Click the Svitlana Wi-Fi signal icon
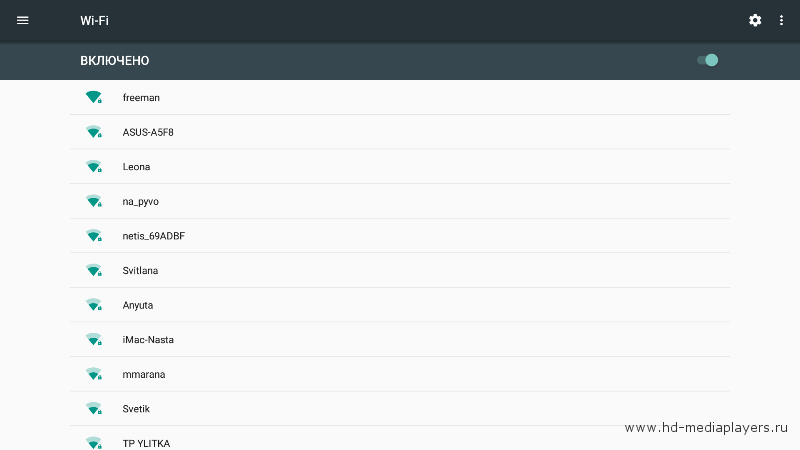 (x=94, y=270)
